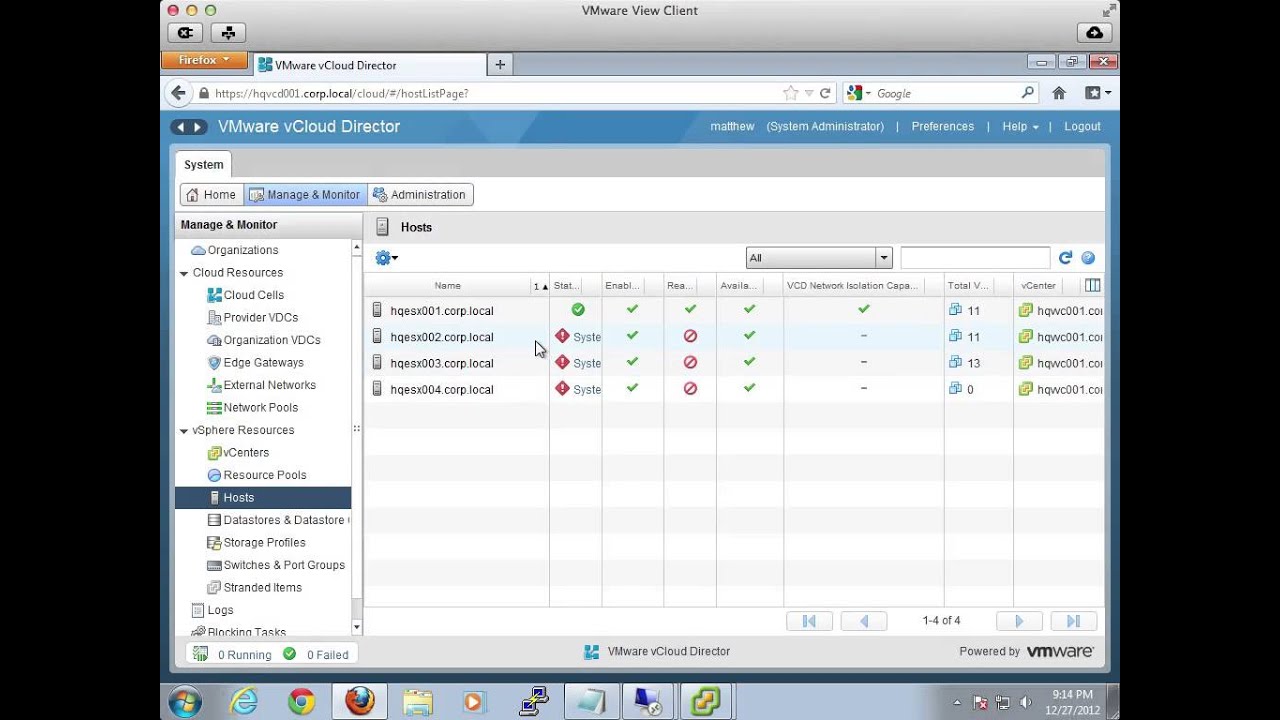Go to next page of hosts

[1019, 621]
